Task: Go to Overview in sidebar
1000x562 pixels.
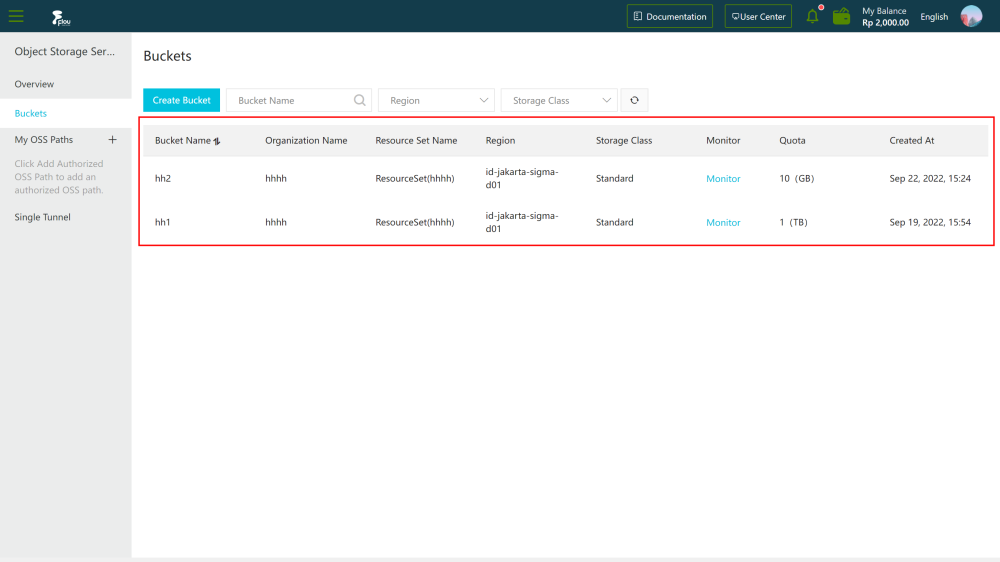Action: (x=35, y=84)
